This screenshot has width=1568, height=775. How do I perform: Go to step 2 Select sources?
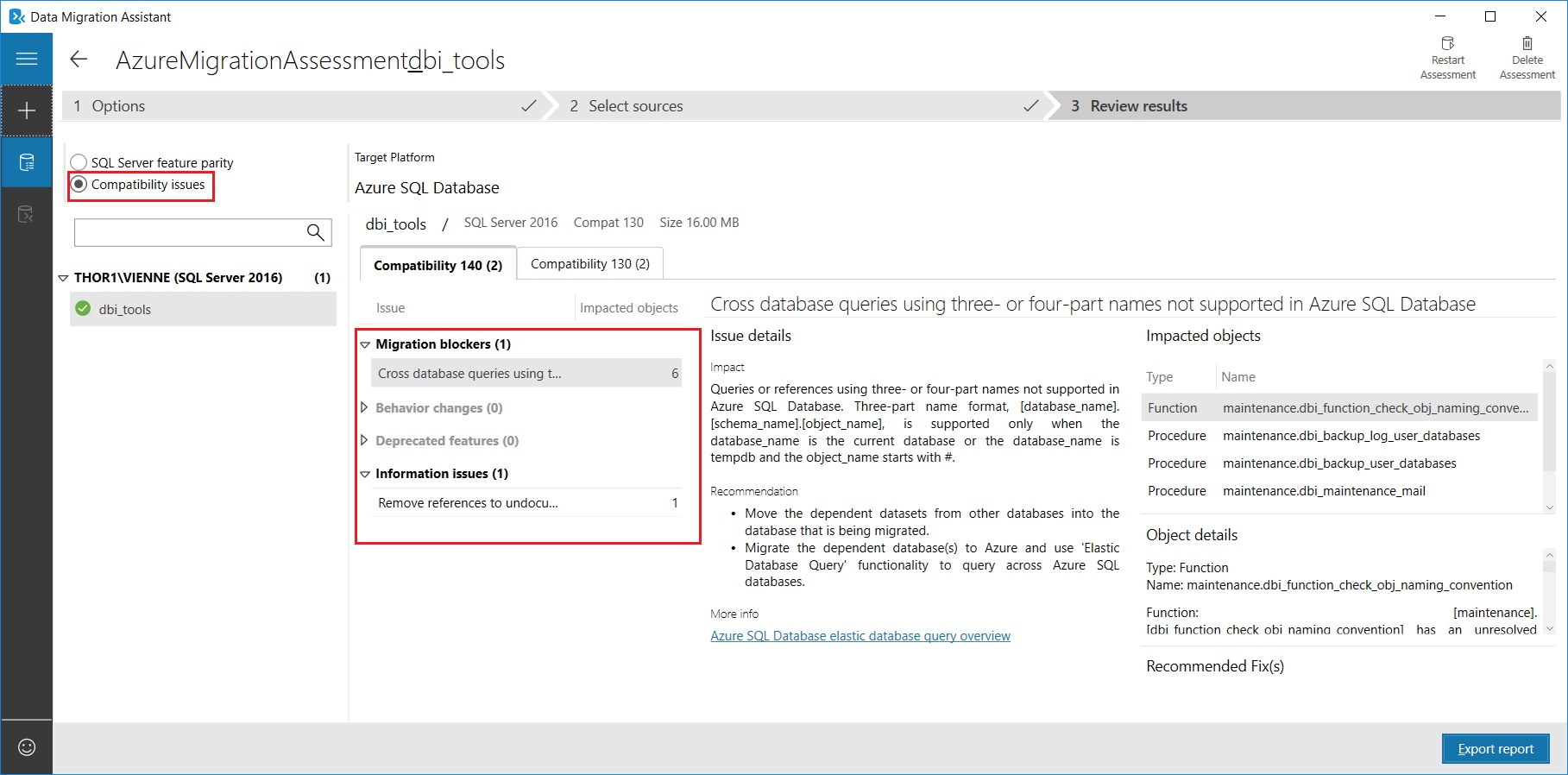coord(794,106)
